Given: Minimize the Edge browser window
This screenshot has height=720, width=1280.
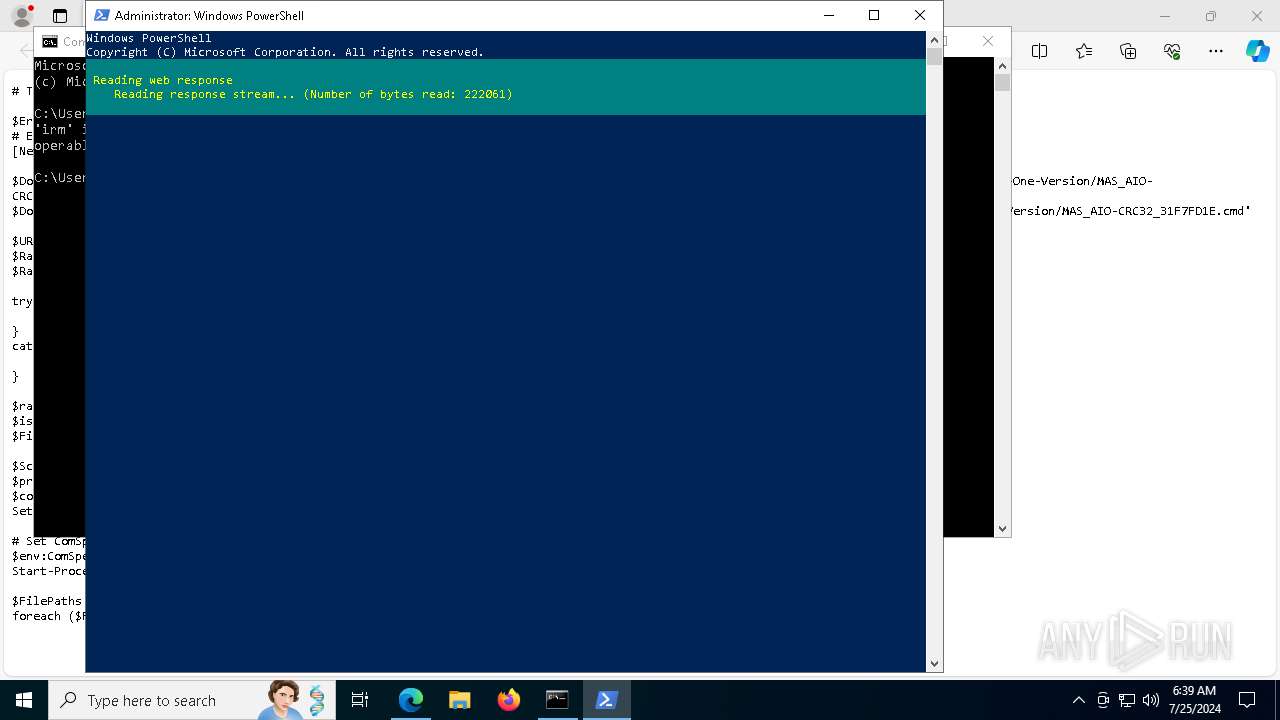Looking at the screenshot, I should coord(1165,16).
